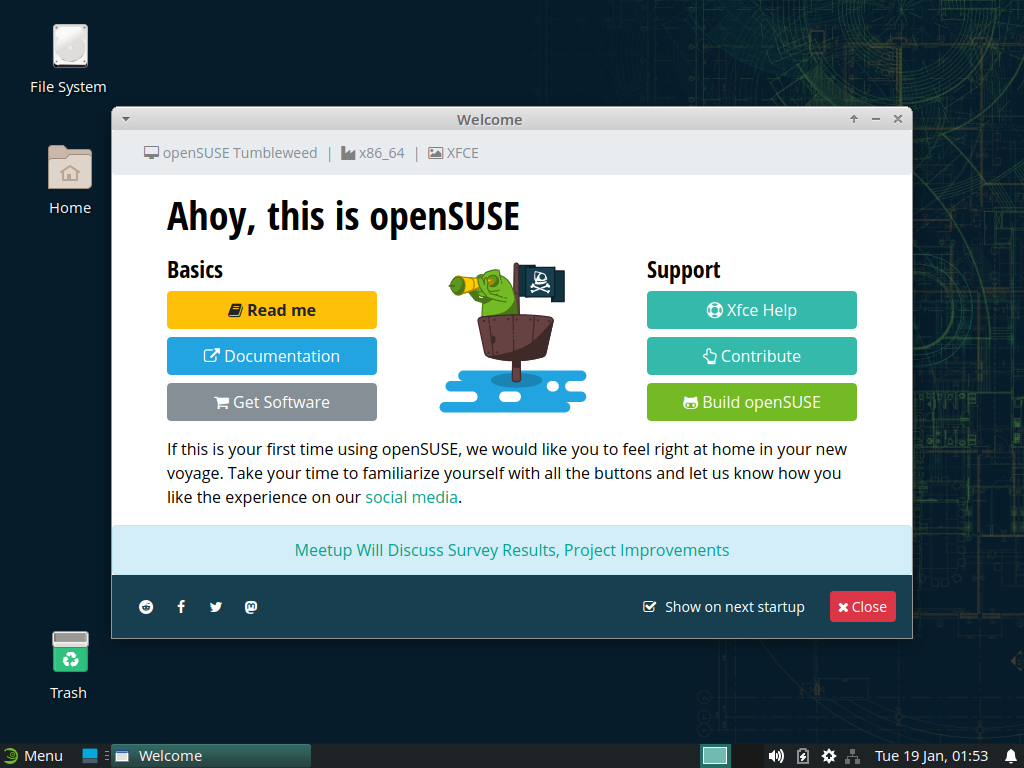Follow the social media link
1024x768 pixels.
click(411, 497)
